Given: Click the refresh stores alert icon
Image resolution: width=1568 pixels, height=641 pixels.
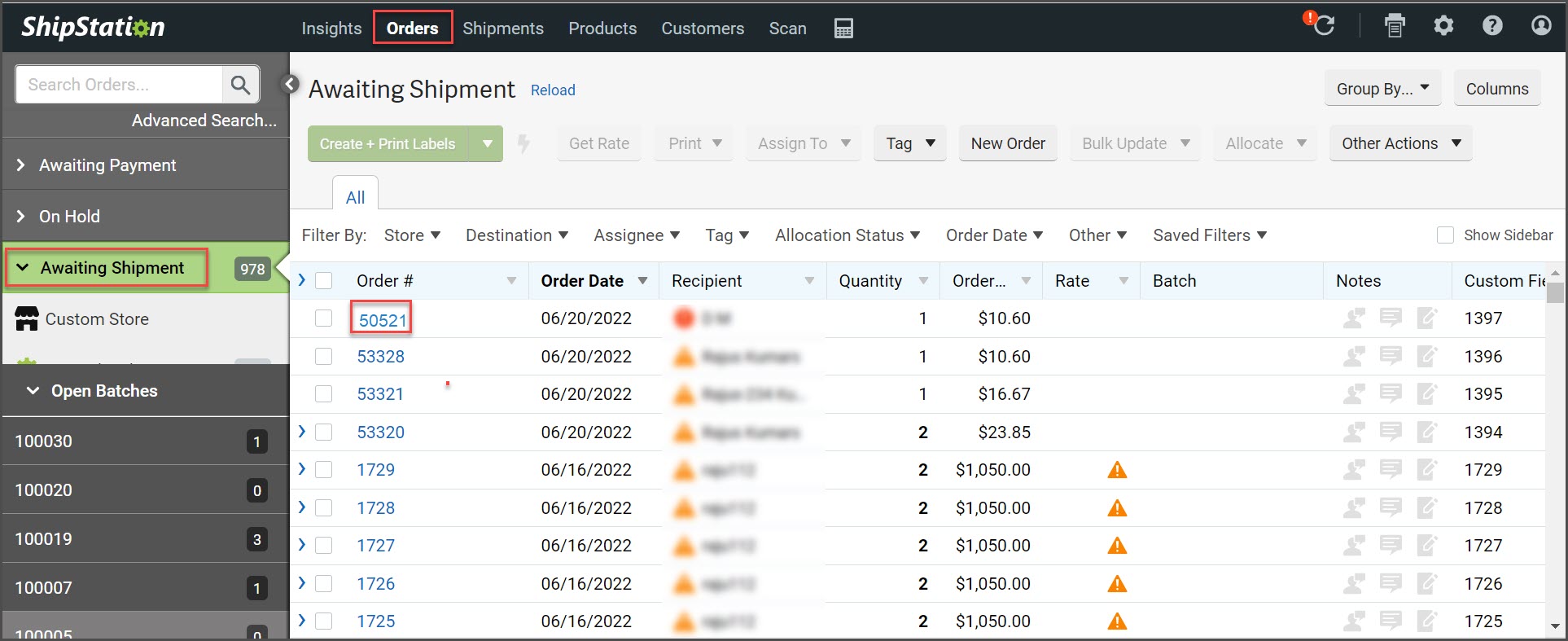Looking at the screenshot, I should 1320,24.
